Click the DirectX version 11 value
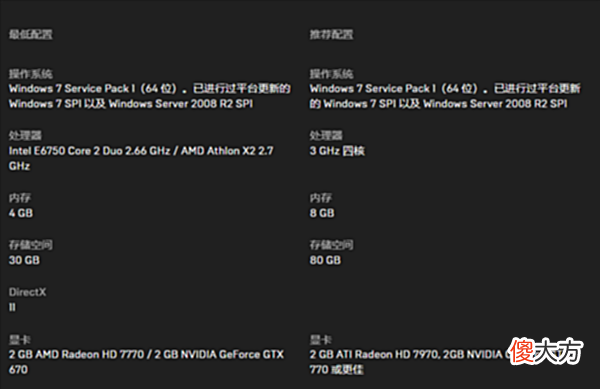This screenshot has height=389, width=600. pyautogui.click(x=12, y=307)
